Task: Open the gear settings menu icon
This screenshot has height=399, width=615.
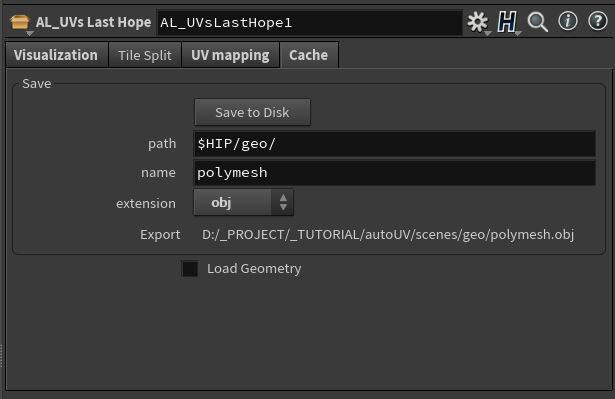Action: [477, 22]
